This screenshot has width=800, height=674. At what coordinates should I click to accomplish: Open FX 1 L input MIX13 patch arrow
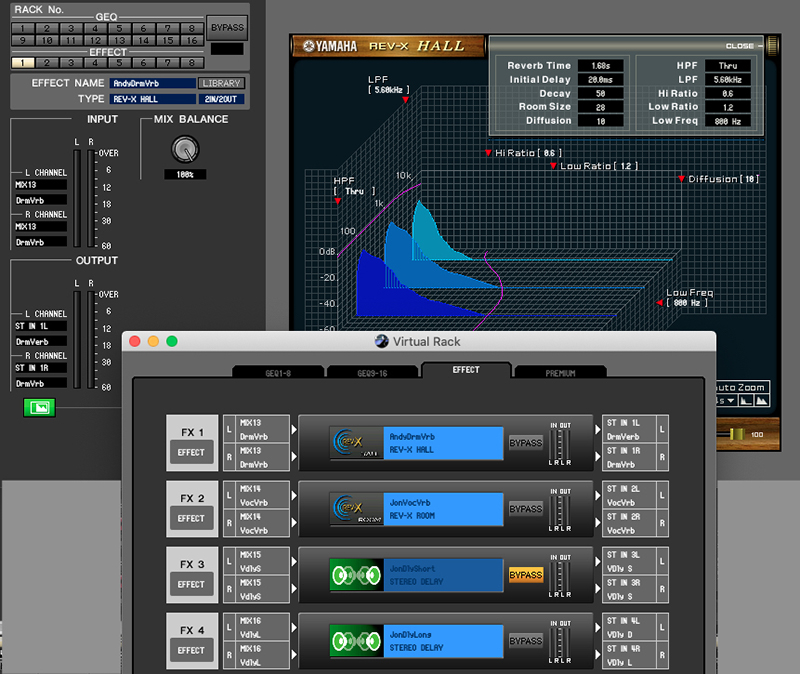pos(294,430)
